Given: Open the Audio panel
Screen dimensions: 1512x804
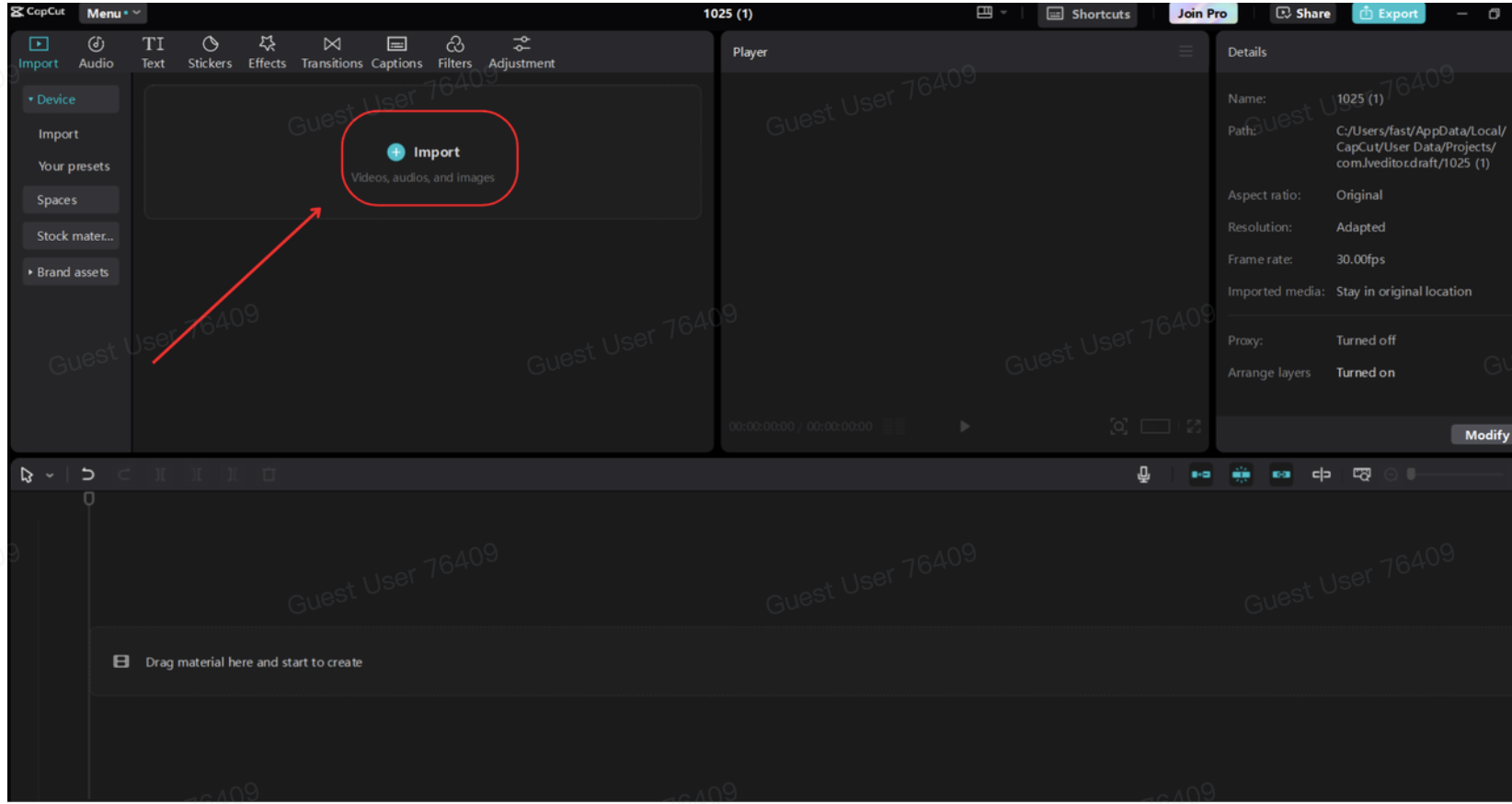Looking at the screenshot, I should tap(96, 52).
